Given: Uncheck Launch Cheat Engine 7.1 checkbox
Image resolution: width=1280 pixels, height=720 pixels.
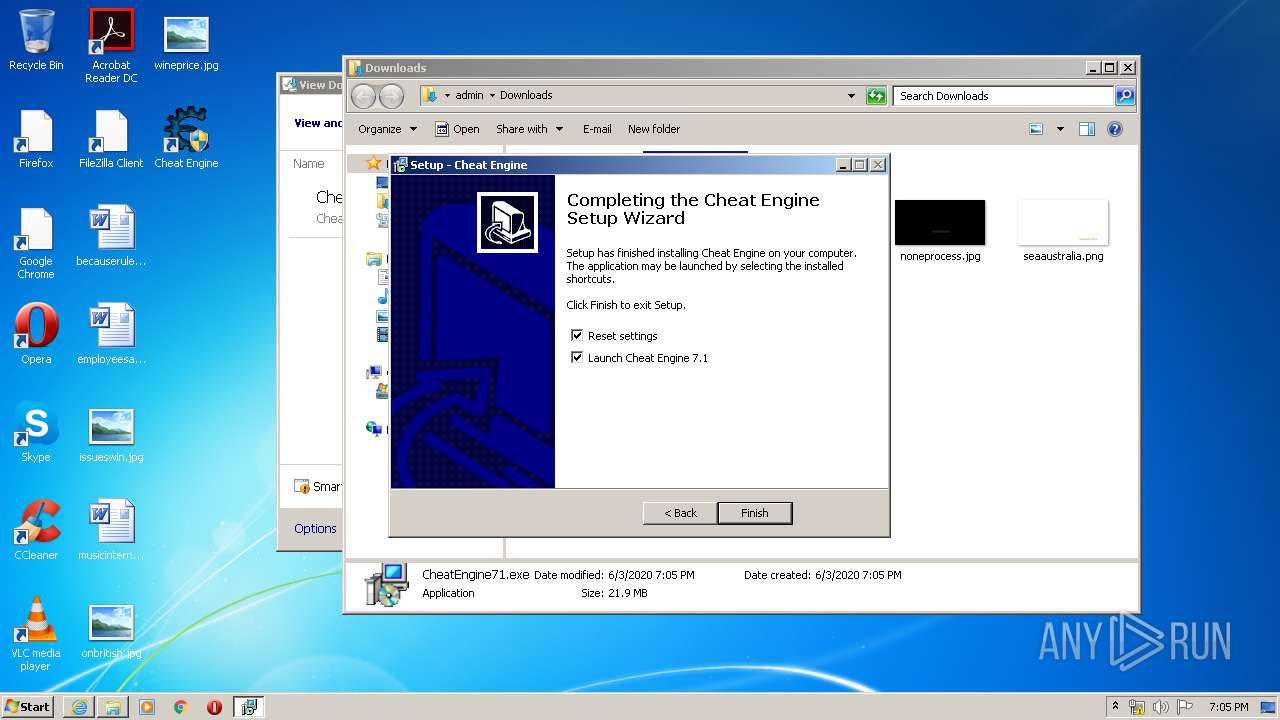Looking at the screenshot, I should click(577, 357).
